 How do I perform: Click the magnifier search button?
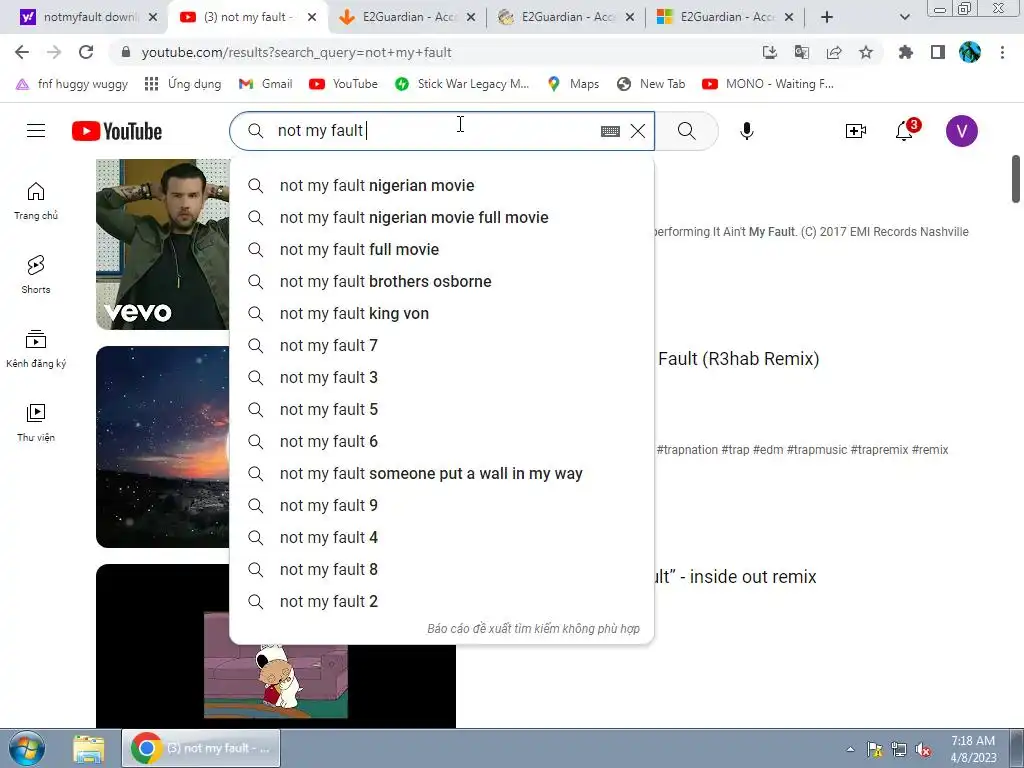pos(686,131)
